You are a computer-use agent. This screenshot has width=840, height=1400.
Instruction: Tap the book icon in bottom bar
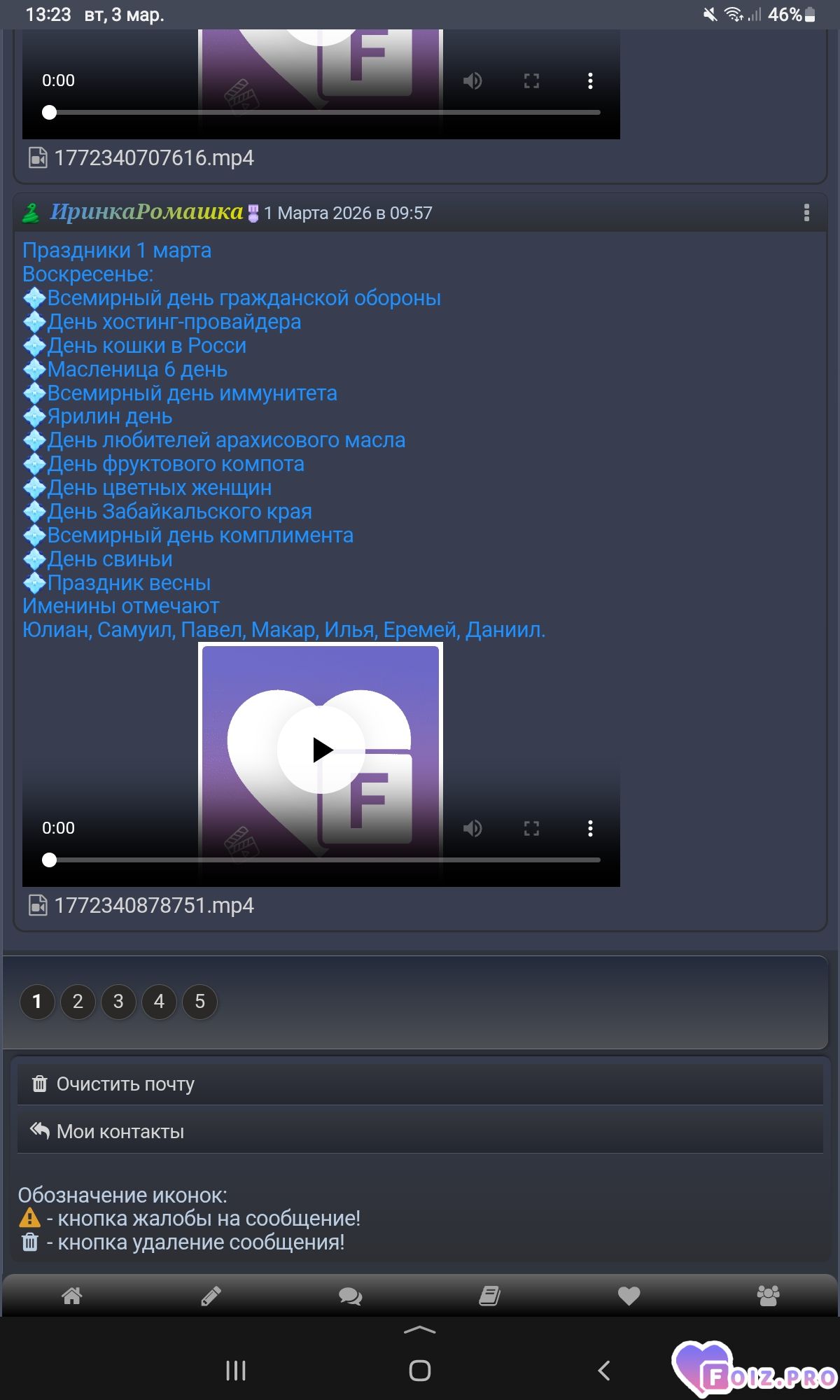pyautogui.click(x=489, y=1296)
